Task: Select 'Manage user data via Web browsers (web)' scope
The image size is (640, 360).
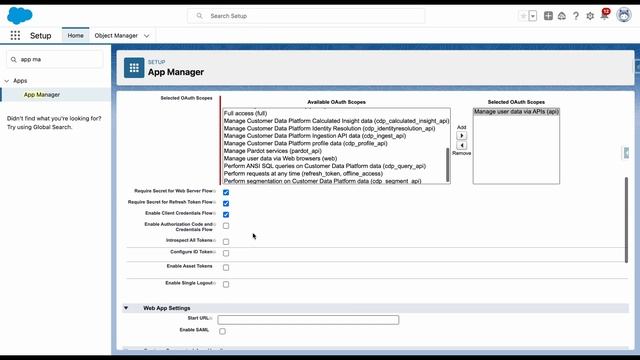Action: [x=280, y=158]
